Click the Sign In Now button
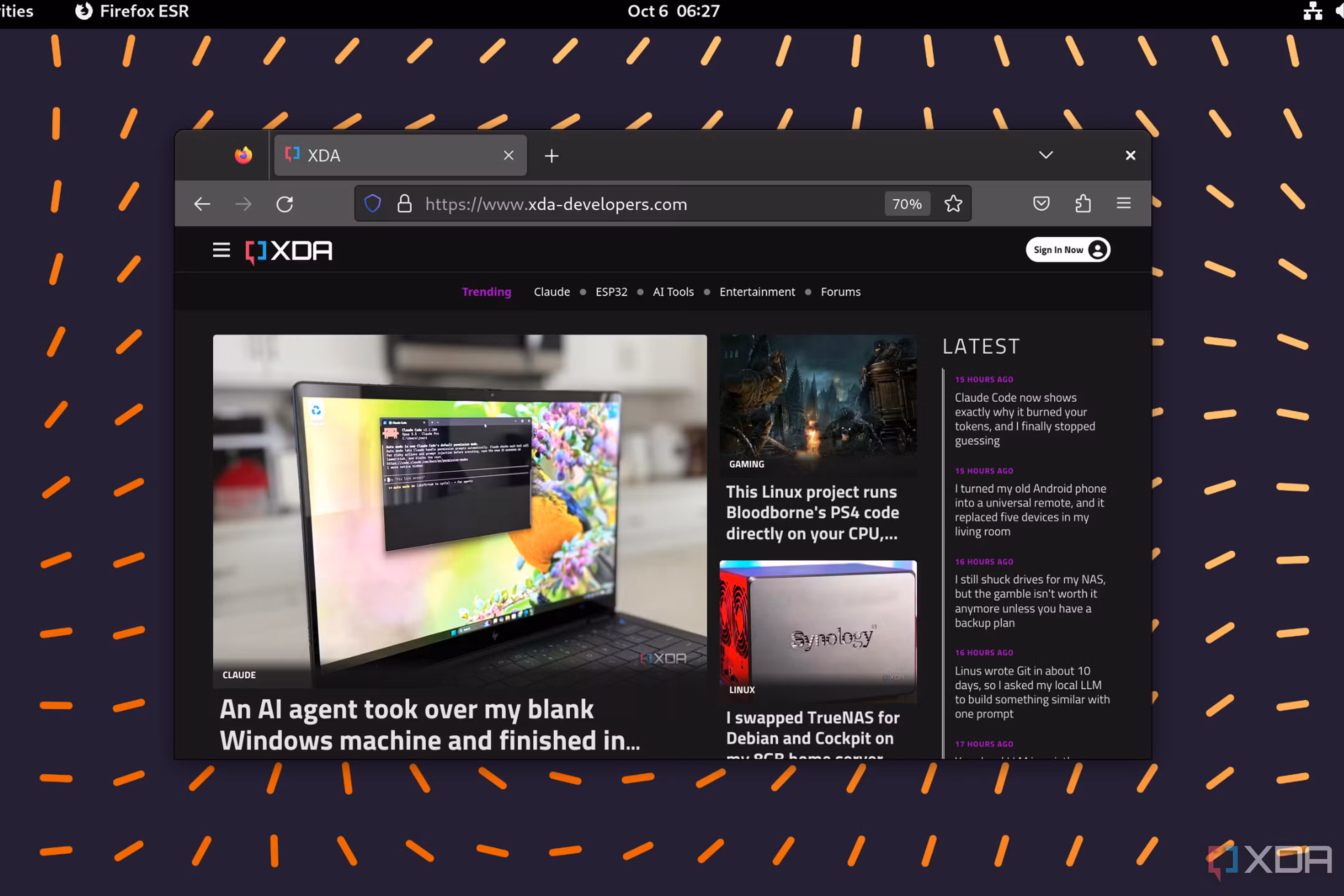 (x=1067, y=250)
